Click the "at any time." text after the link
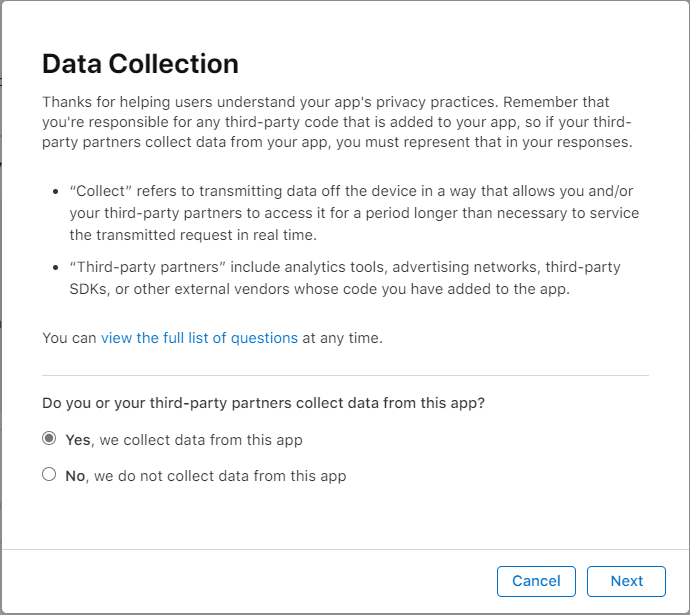The image size is (690, 615). tap(342, 338)
